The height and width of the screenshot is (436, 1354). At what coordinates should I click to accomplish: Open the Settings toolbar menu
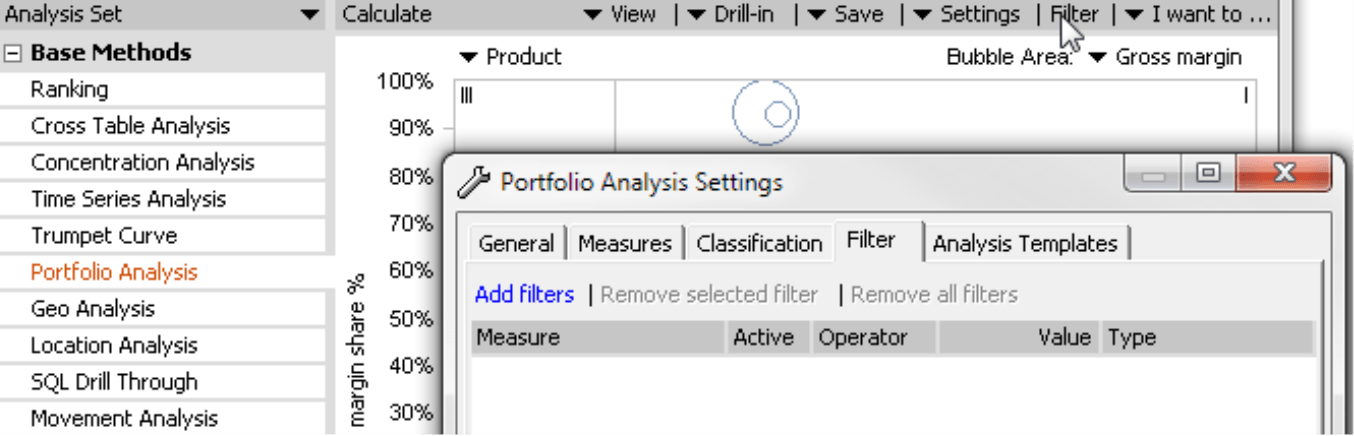point(968,14)
